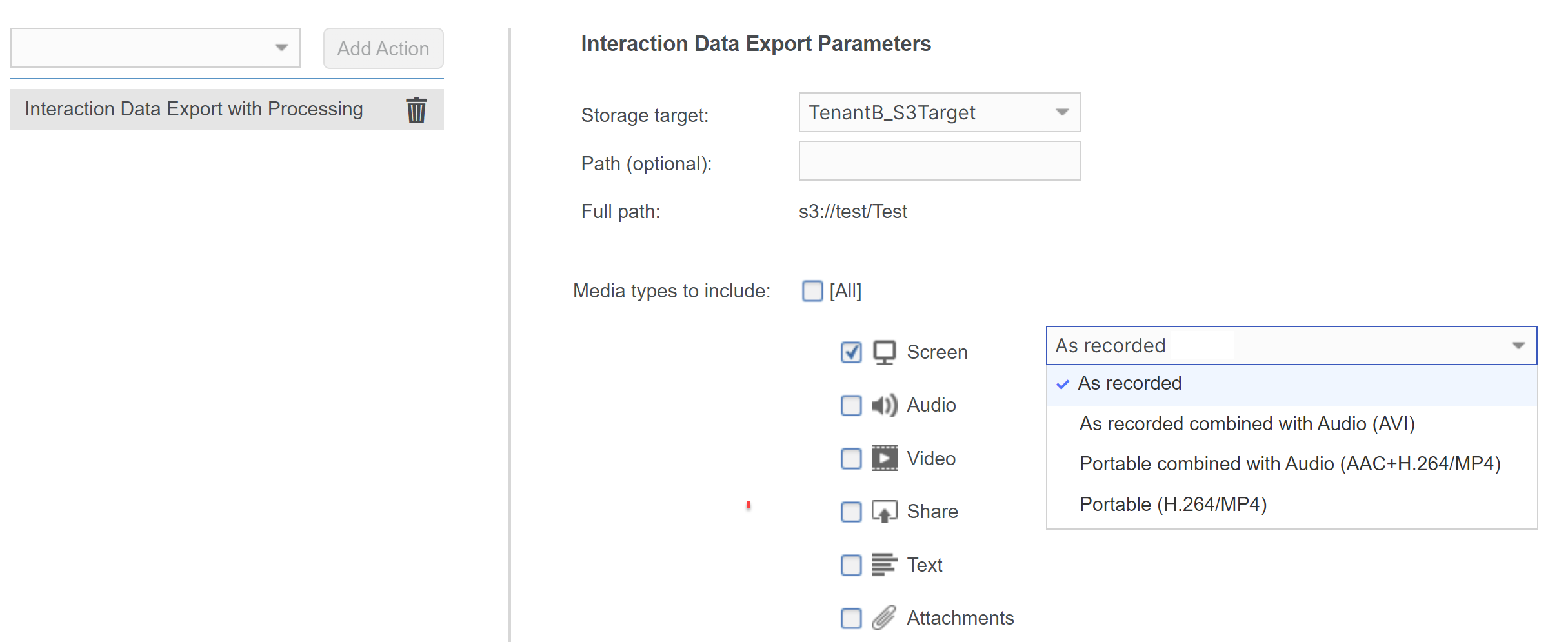Click the Attachments paperclip icon
This screenshot has height=642, width=1568.
884,618
